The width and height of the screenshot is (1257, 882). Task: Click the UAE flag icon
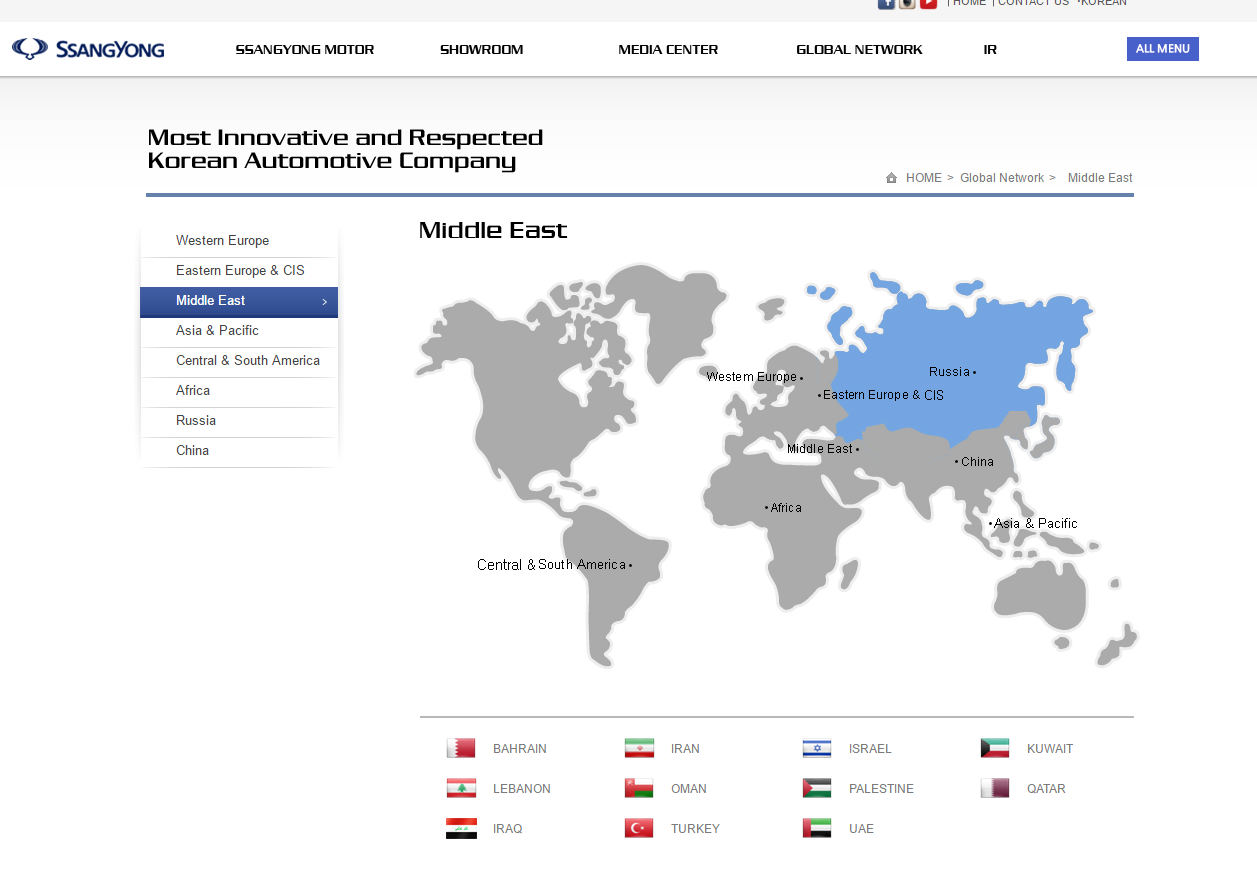pos(817,828)
